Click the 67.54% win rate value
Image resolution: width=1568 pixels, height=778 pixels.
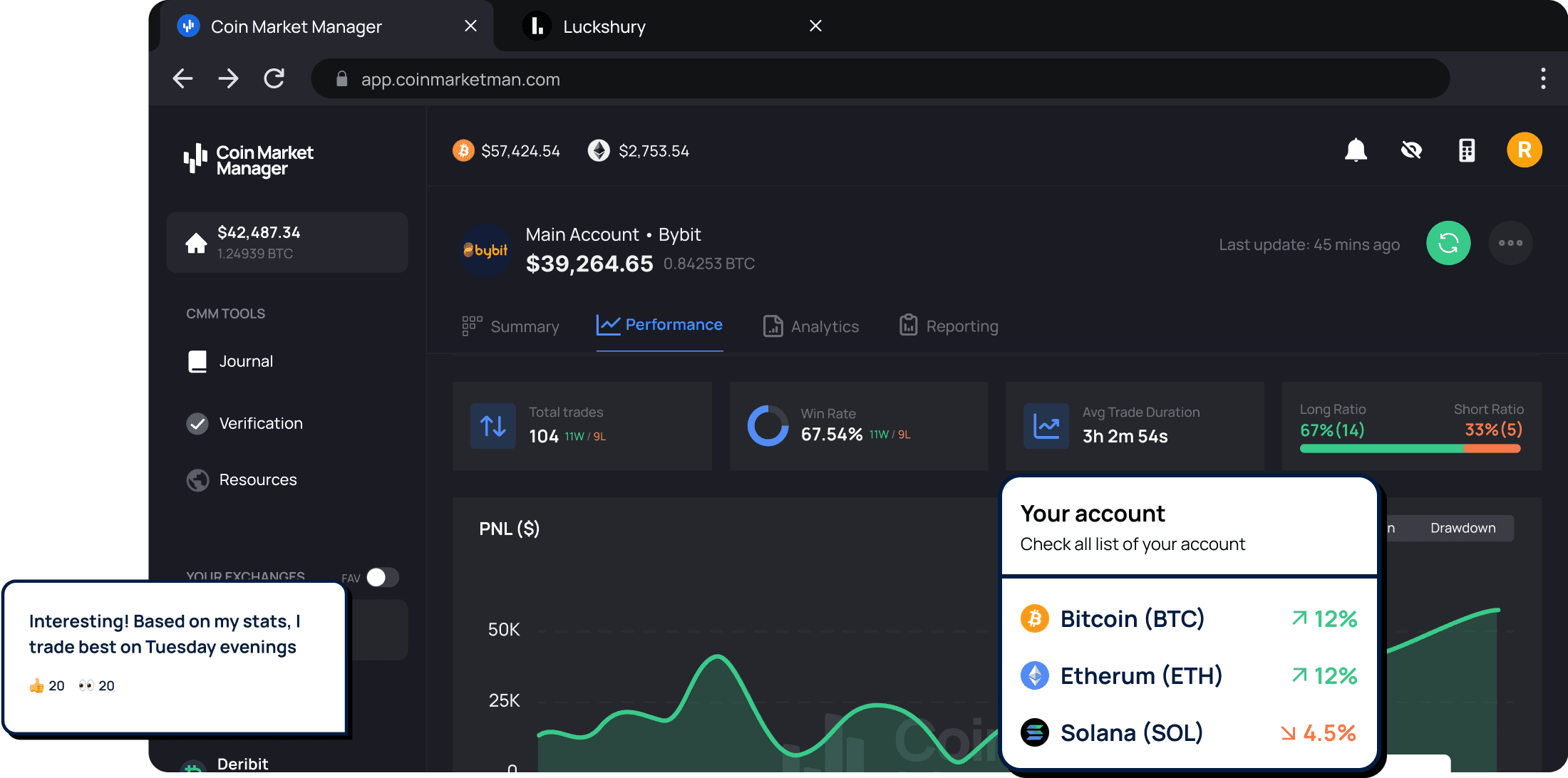tap(832, 434)
